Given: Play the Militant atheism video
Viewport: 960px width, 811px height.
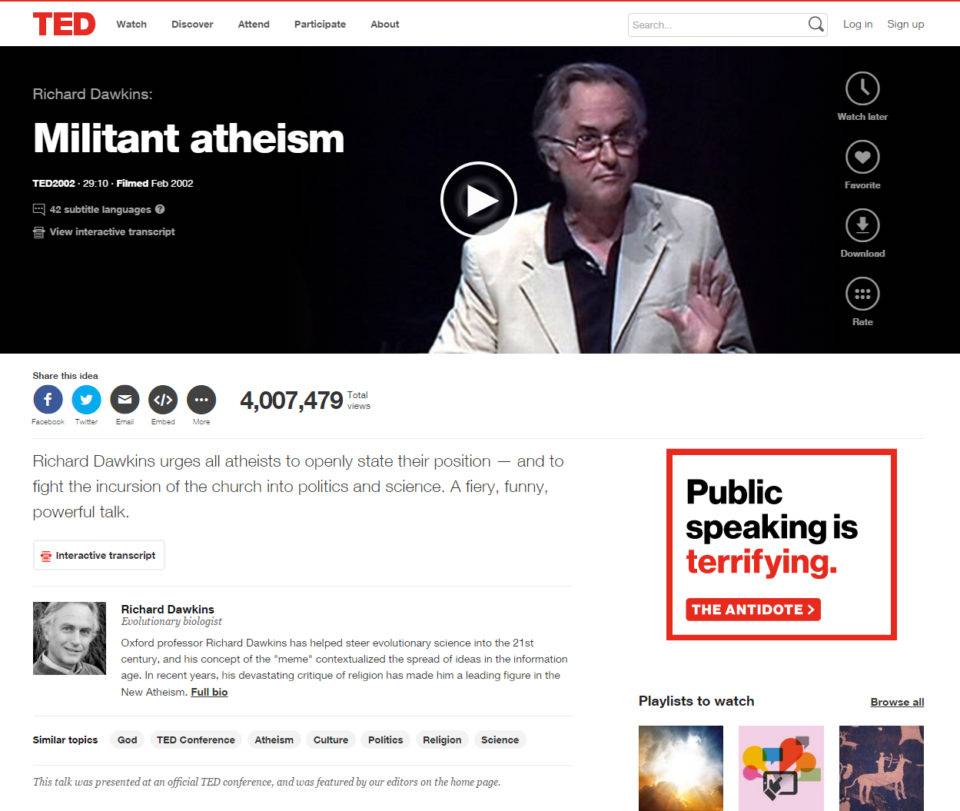Looking at the screenshot, I should [x=479, y=200].
